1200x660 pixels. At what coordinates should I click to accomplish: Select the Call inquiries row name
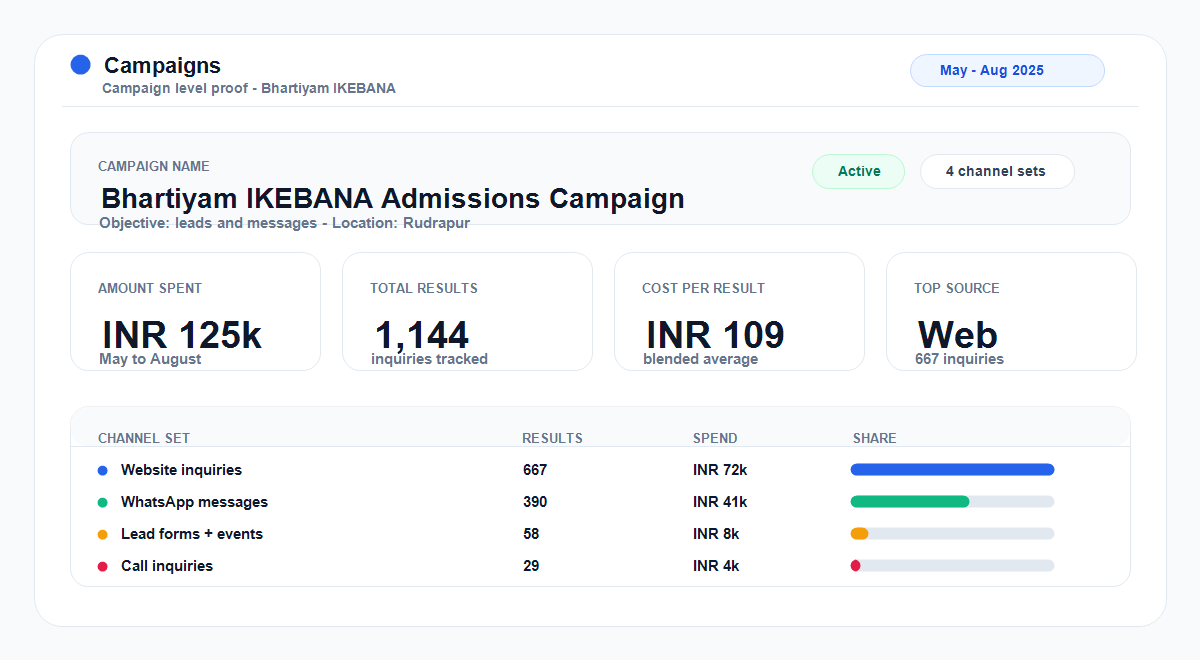pos(167,566)
